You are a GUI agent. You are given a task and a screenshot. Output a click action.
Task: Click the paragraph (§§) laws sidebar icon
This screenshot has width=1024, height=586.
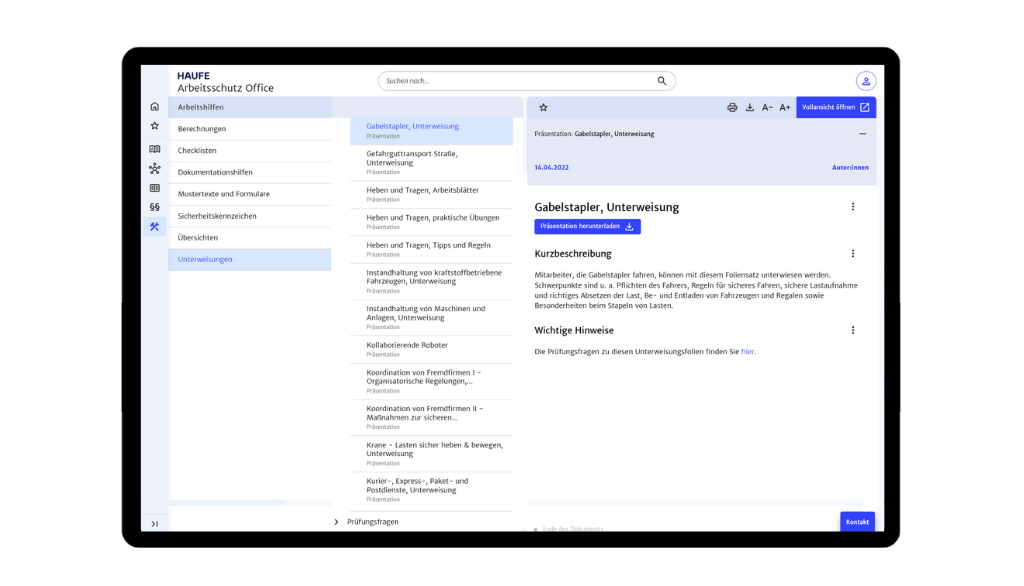pos(154,207)
